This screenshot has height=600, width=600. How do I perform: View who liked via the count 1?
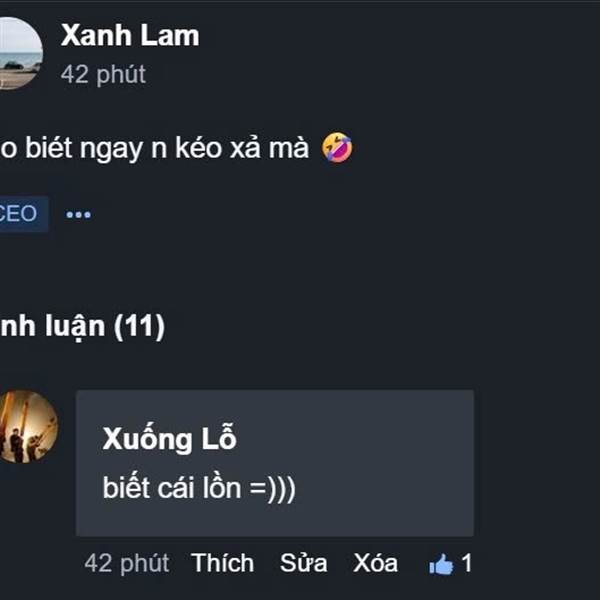(466, 563)
